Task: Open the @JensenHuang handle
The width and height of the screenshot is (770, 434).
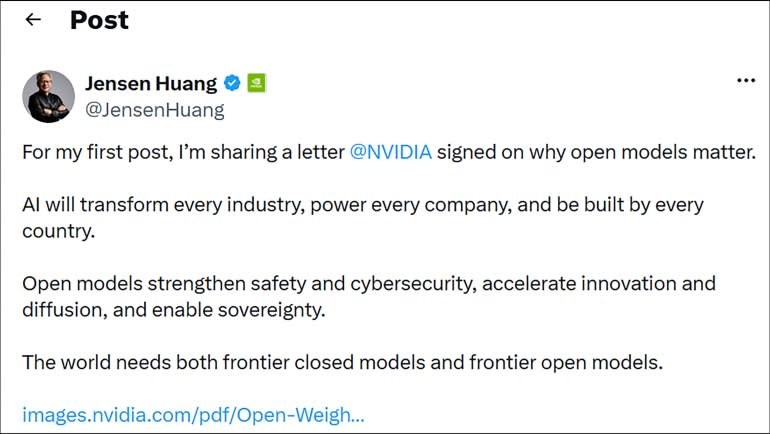Action: [155, 110]
